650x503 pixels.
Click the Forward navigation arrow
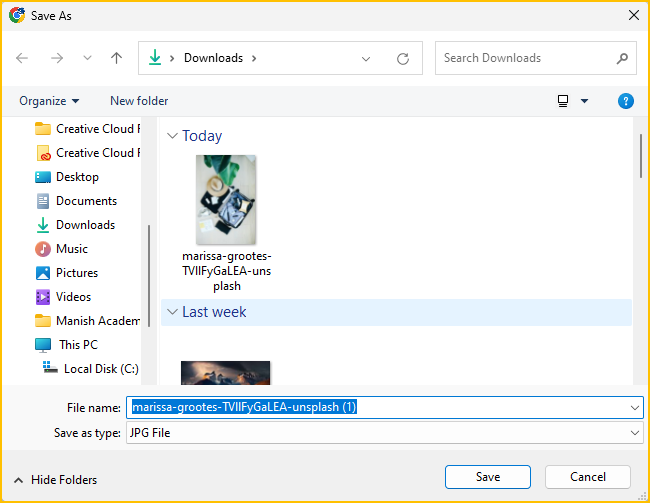[x=57, y=58]
